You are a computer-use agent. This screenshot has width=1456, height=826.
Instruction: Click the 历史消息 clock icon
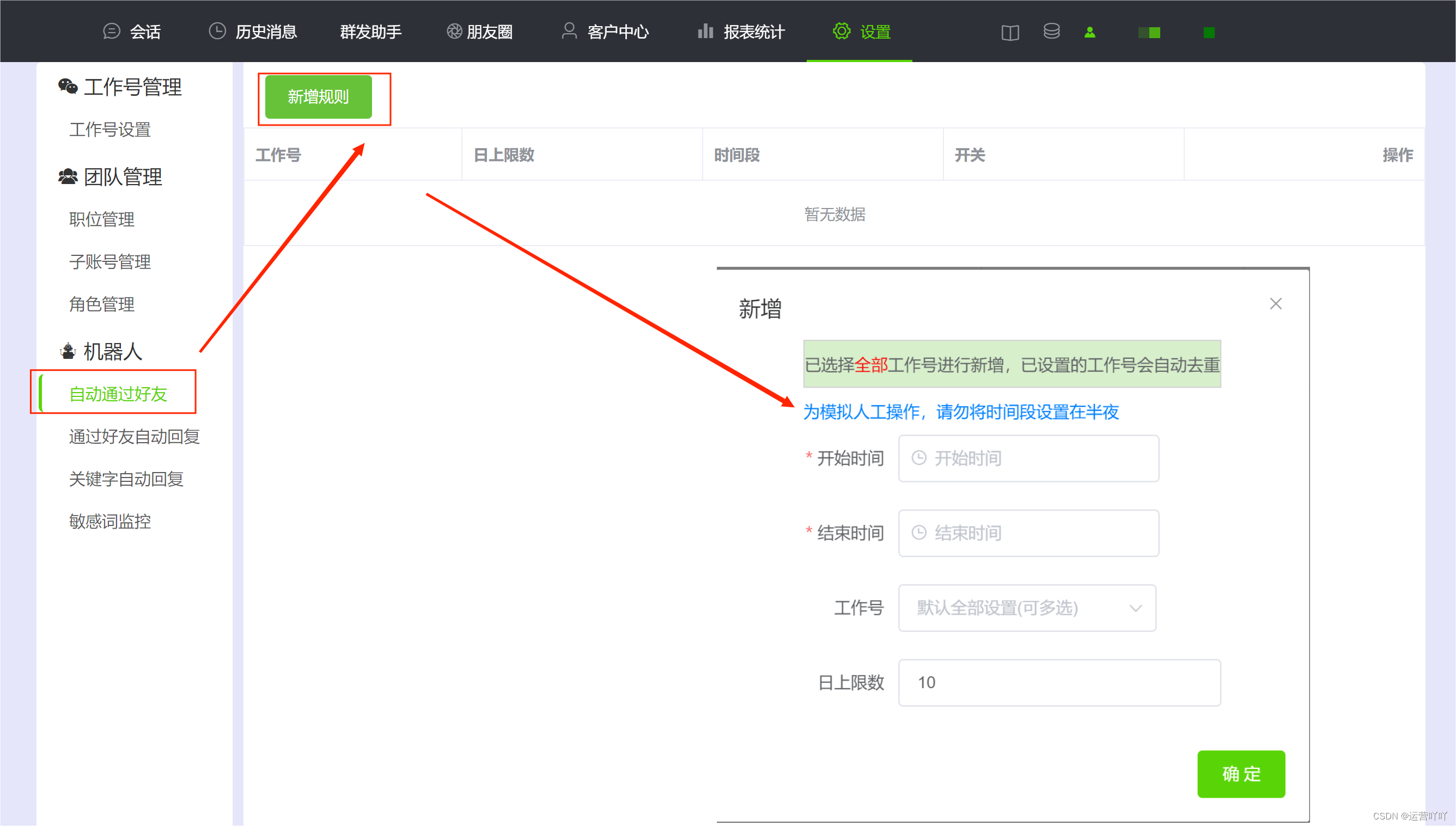(217, 31)
